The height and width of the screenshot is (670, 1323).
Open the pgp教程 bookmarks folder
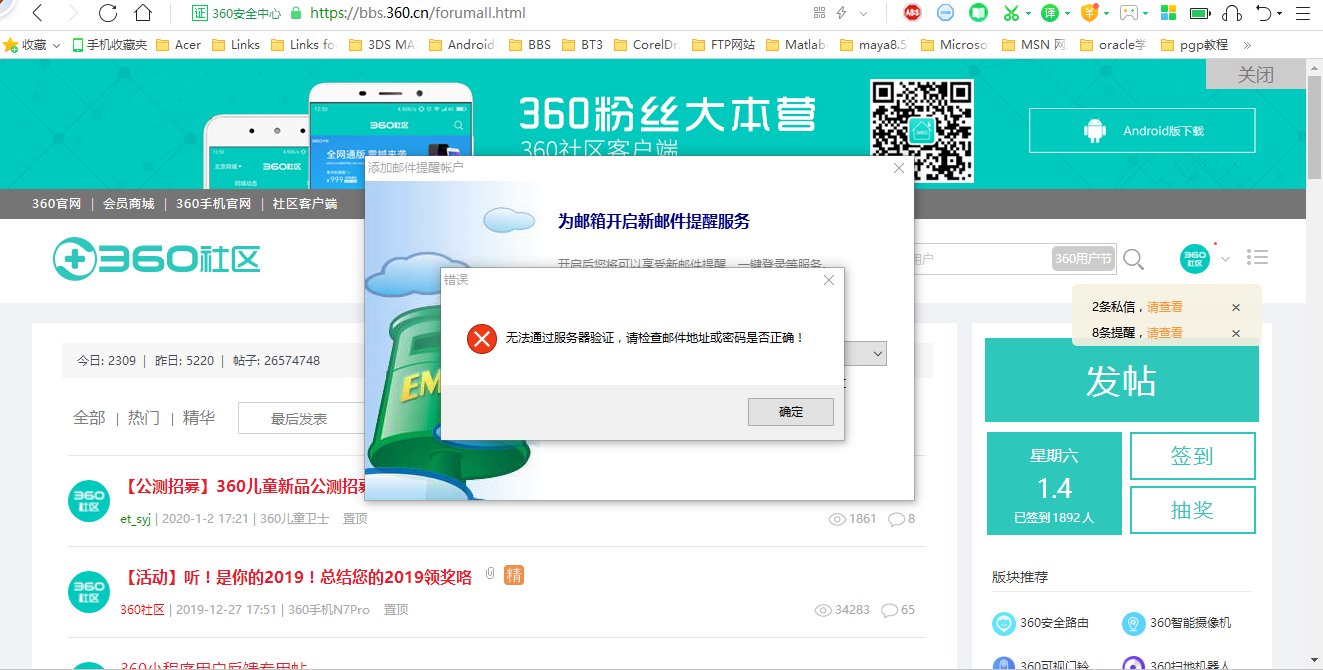[1194, 45]
